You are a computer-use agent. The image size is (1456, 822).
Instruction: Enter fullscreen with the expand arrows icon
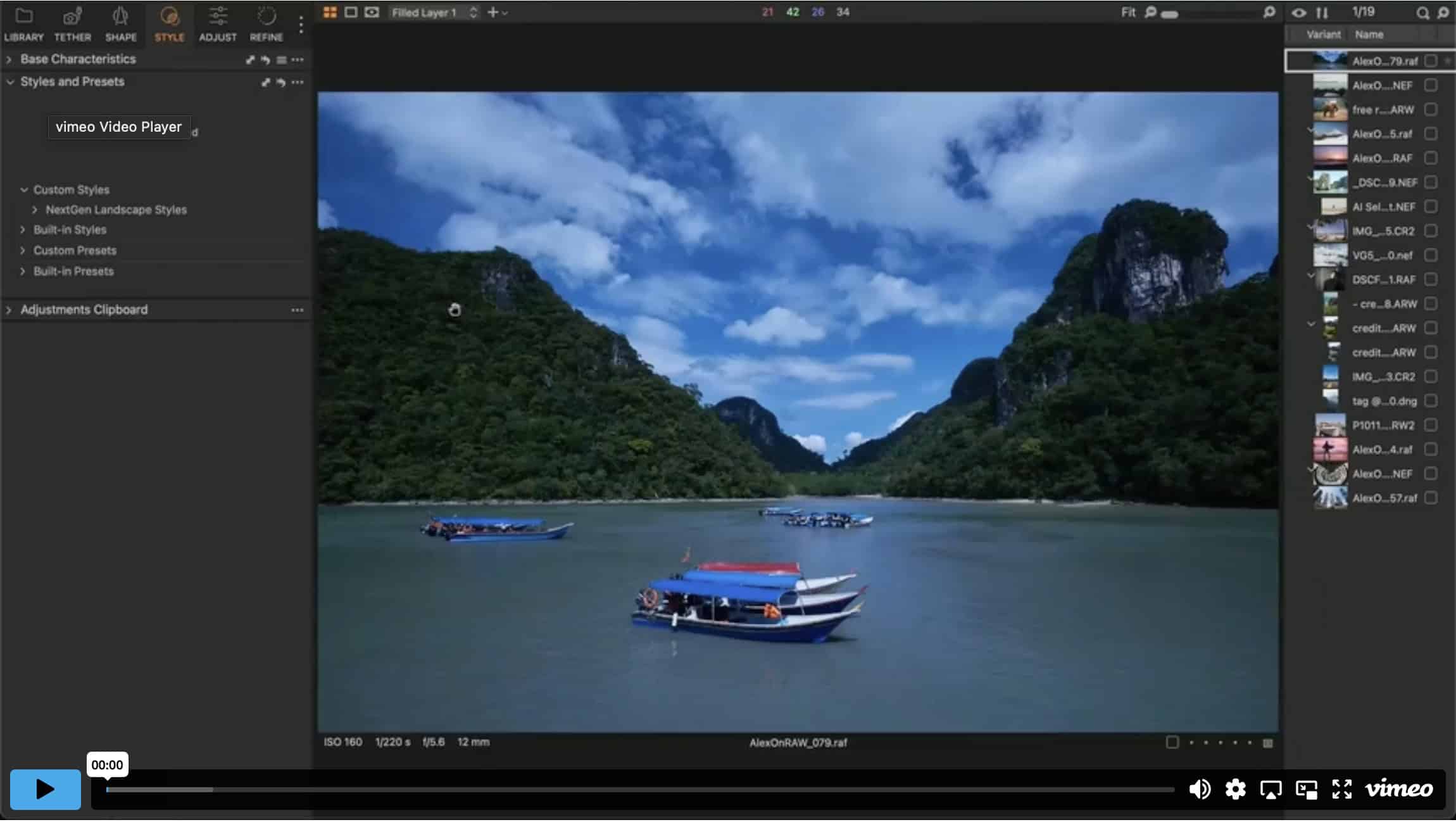[x=1341, y=789]
